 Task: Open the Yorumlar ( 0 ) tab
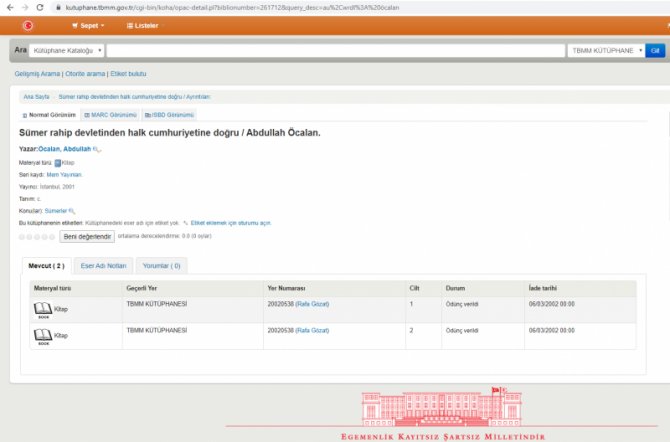(x=161, y=266)
